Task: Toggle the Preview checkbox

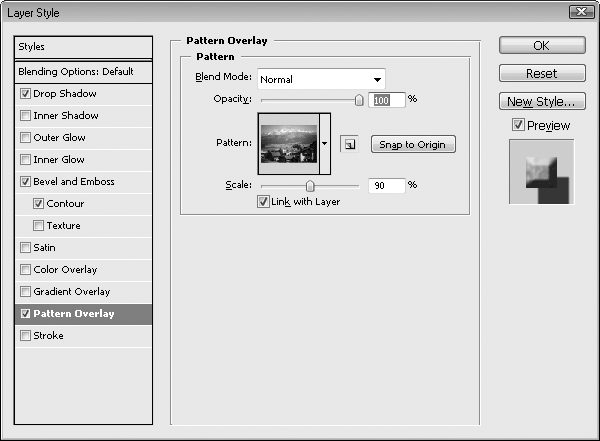Action: 518,125
